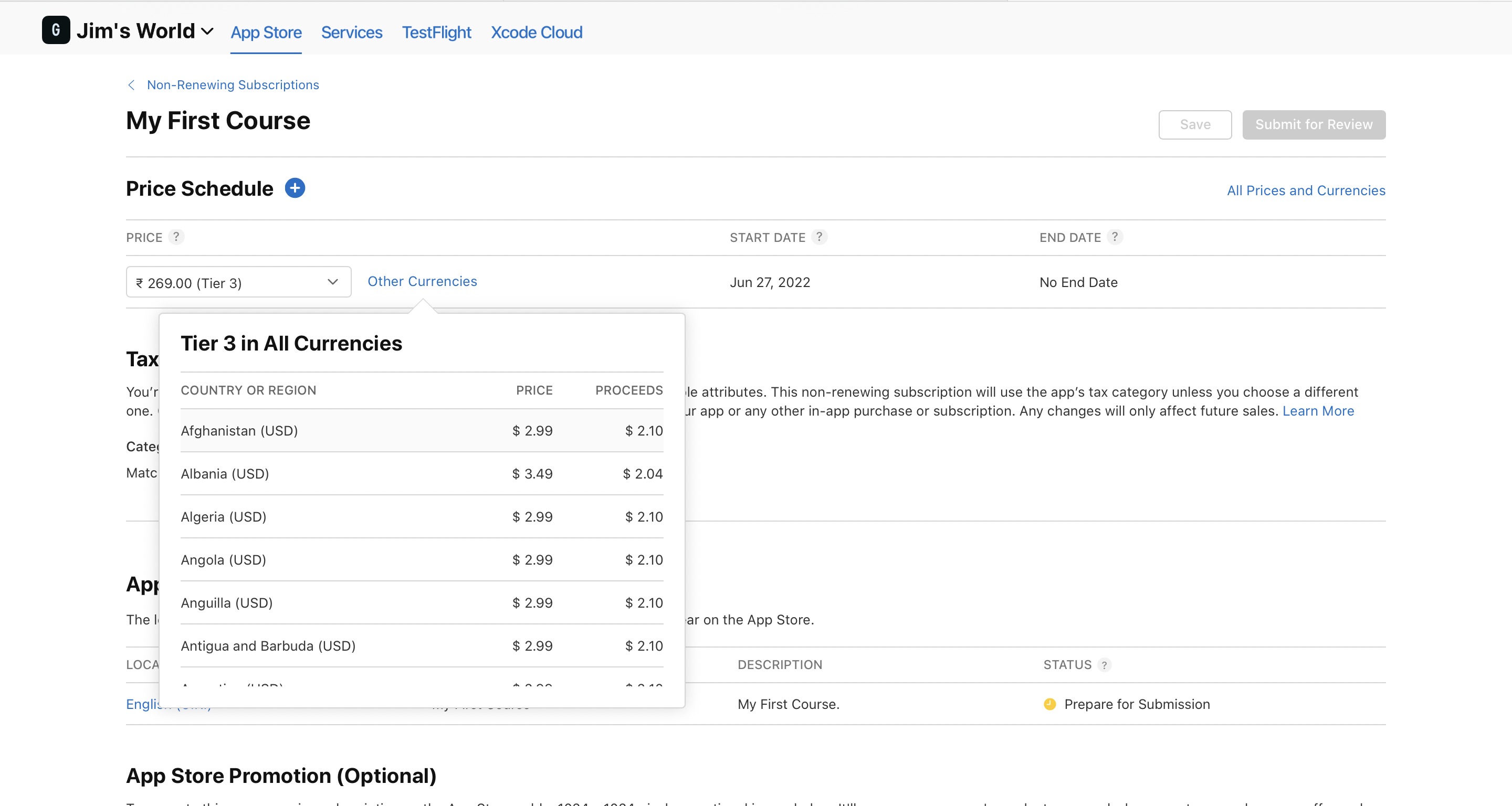Click the PRICE help question mark icon

[176, 237]
